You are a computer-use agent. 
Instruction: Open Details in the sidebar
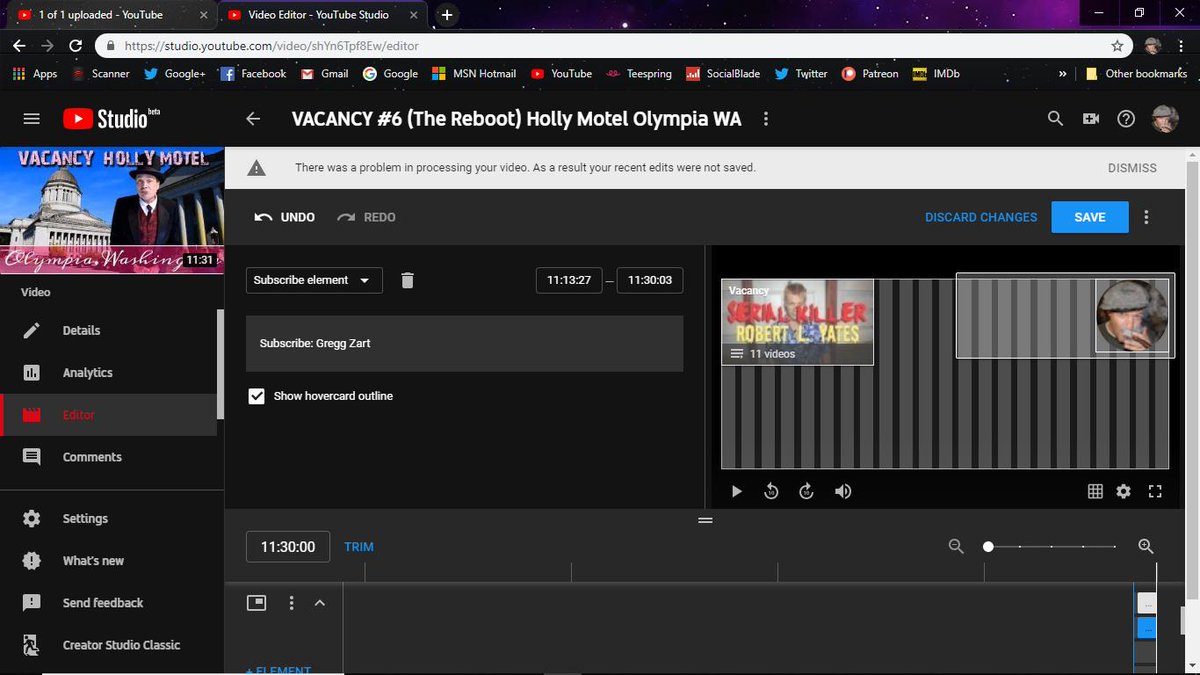point(108,330)
